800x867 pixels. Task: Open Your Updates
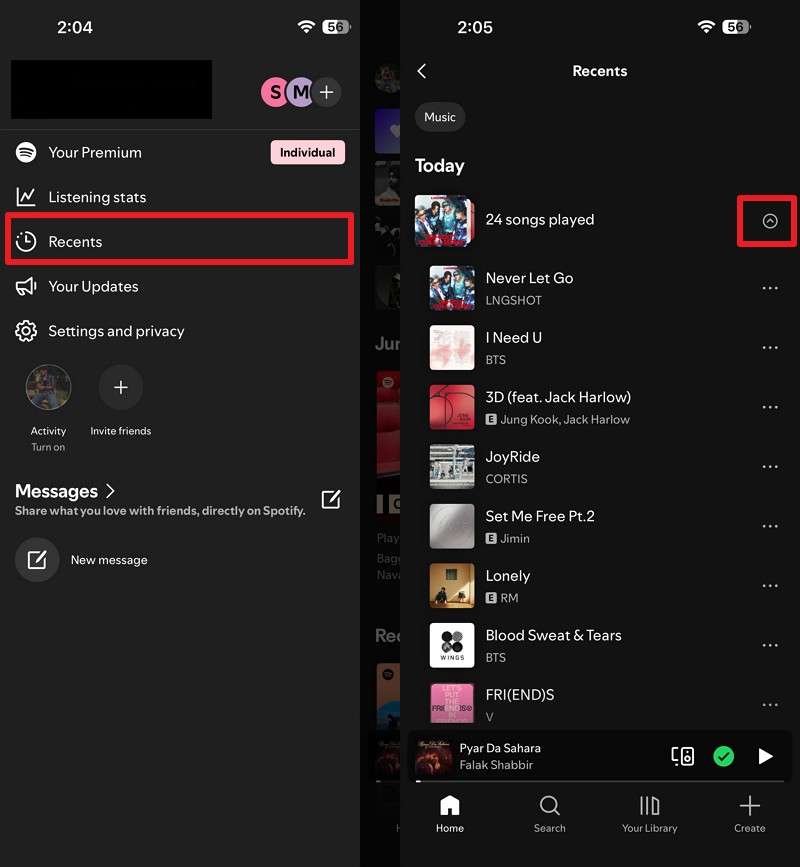(180, 286)
